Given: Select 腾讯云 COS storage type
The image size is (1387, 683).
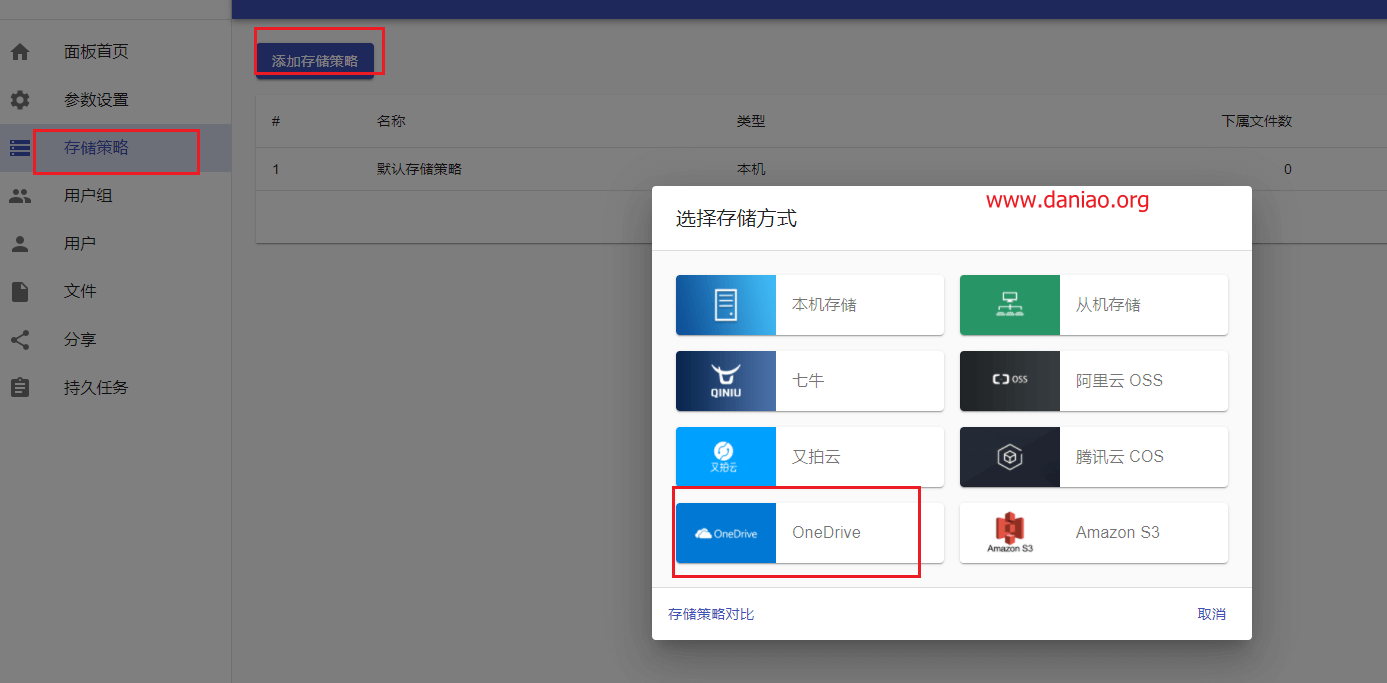Looking at the screenshot, I should click(x=1094, y=457).
